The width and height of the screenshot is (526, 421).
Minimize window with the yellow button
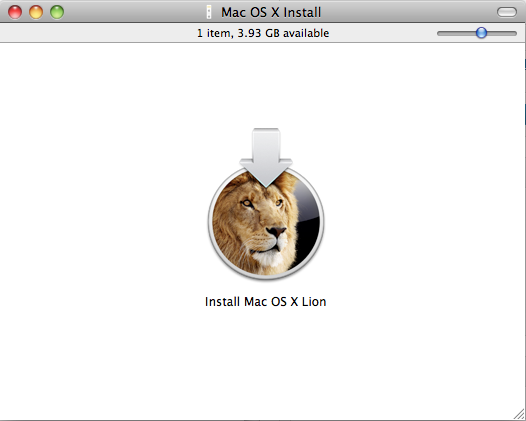point(36,12)
